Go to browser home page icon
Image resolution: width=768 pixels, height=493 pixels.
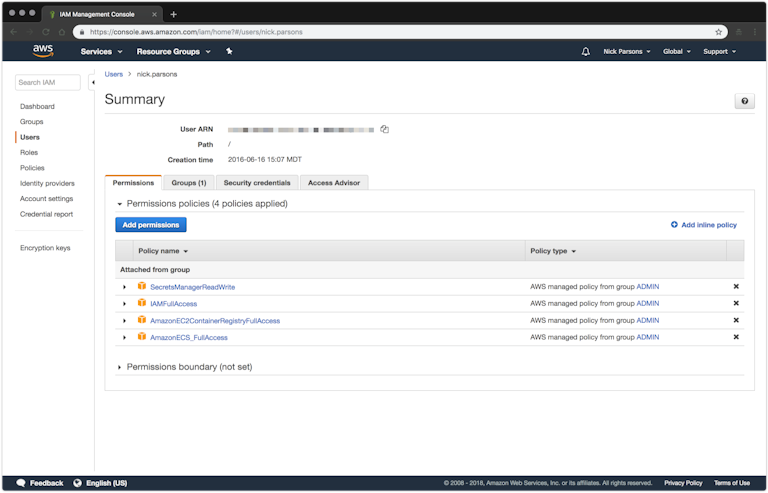coord(62,32)
